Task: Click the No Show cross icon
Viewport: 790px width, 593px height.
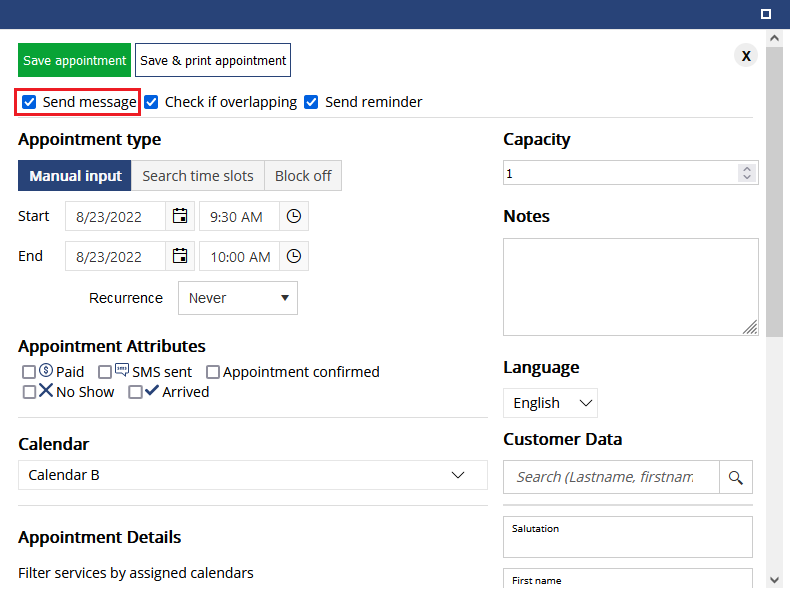Action: 46,390
